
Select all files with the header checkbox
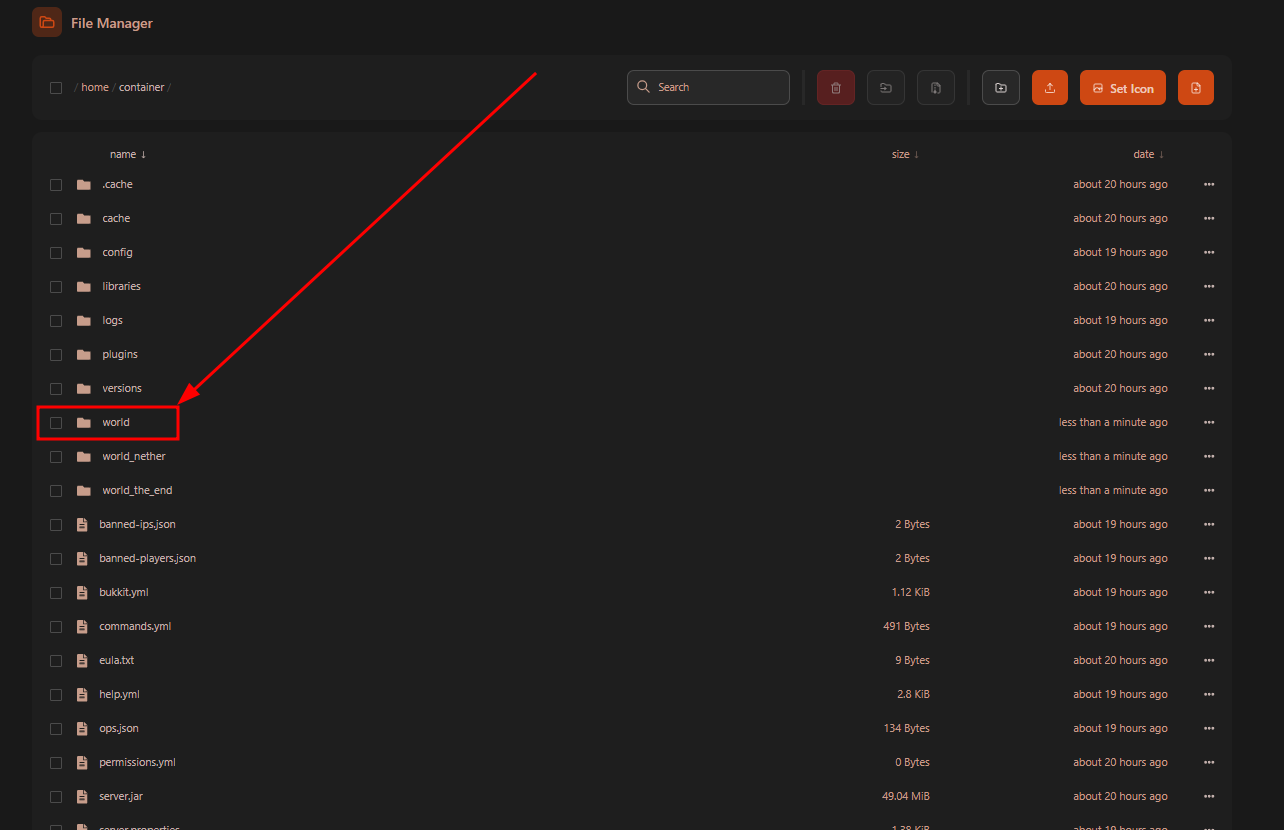[56, 88]
